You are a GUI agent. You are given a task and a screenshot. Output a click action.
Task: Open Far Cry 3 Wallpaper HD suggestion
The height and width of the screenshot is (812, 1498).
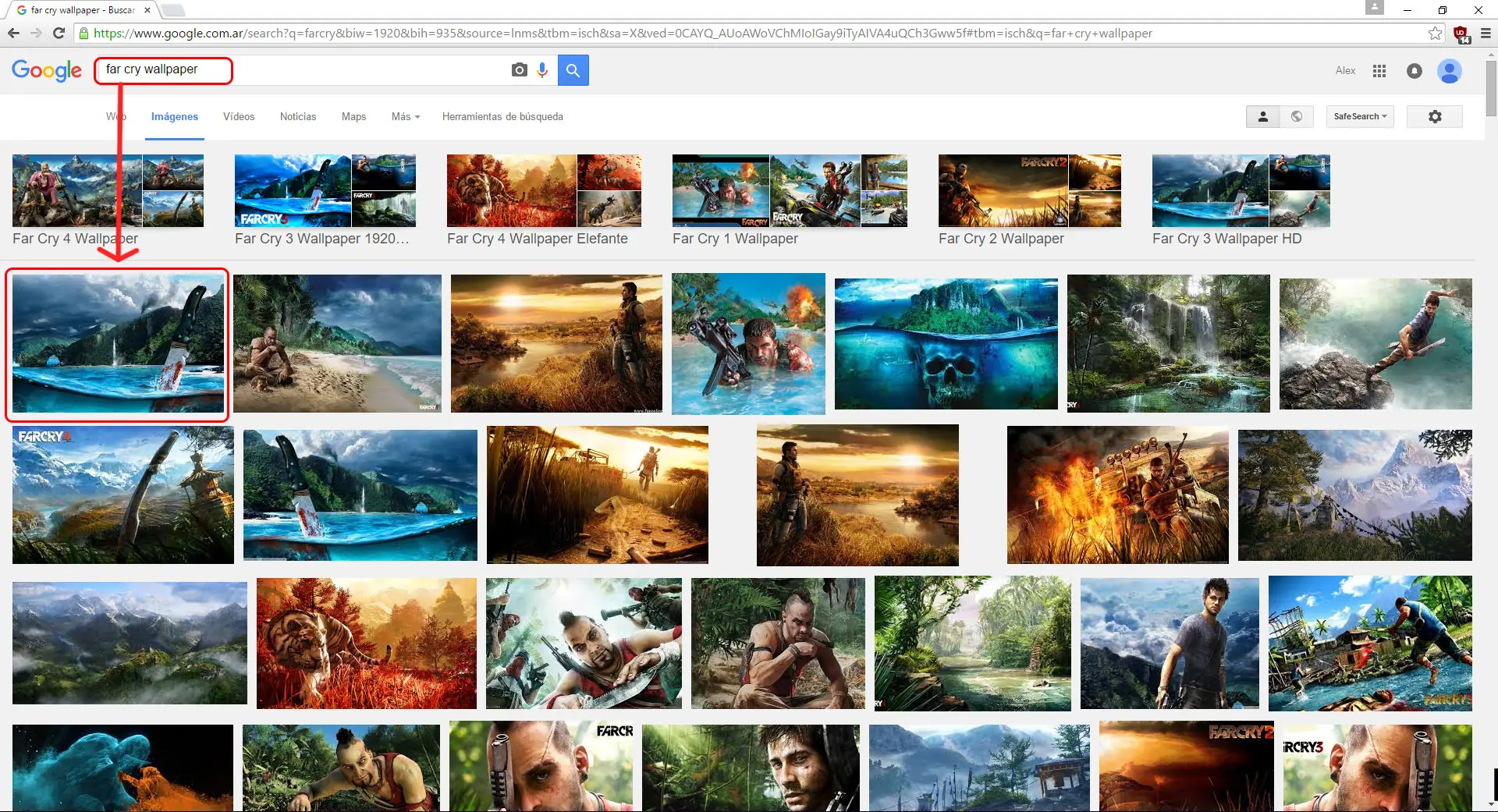[1226, 239]
